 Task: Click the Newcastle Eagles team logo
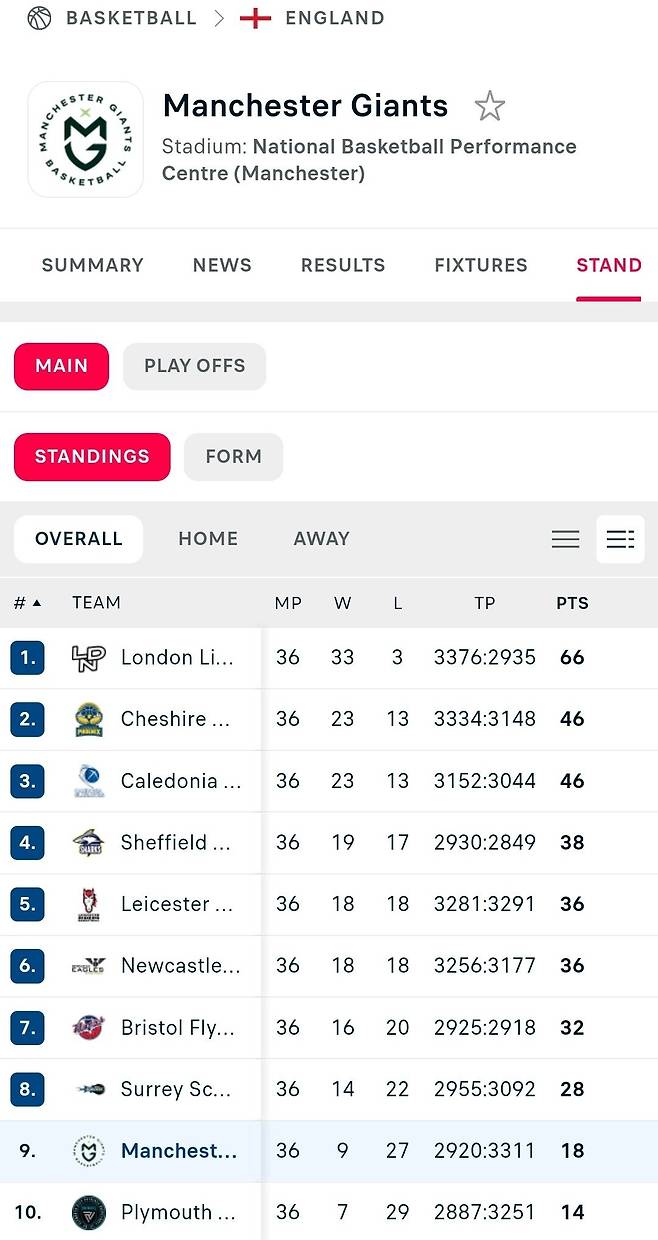pos(89,966)
